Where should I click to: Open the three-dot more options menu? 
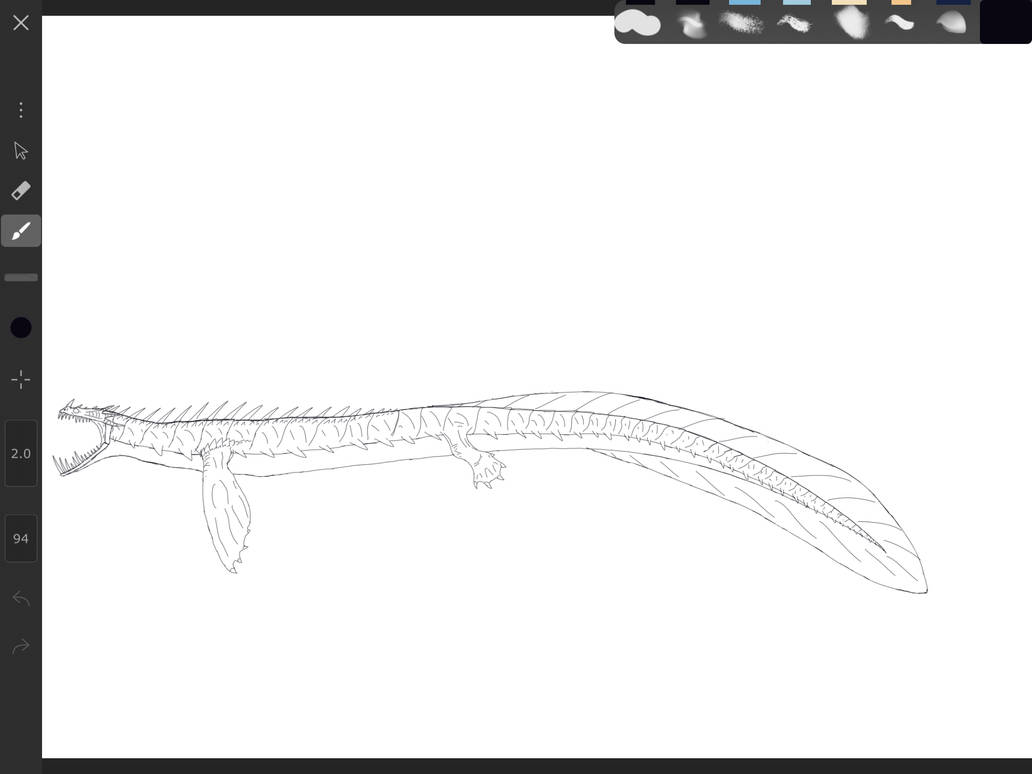point(21,110)
